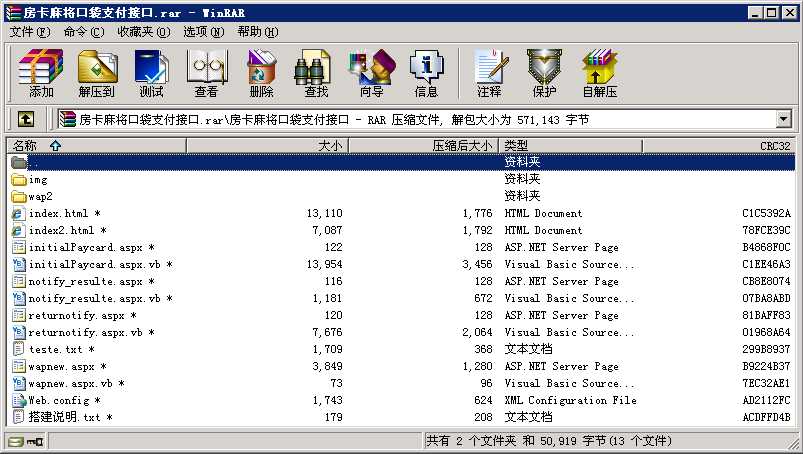The image size is (803, 454).
Task: Click the WinRAR title bar icon
Action: point(13,13)
